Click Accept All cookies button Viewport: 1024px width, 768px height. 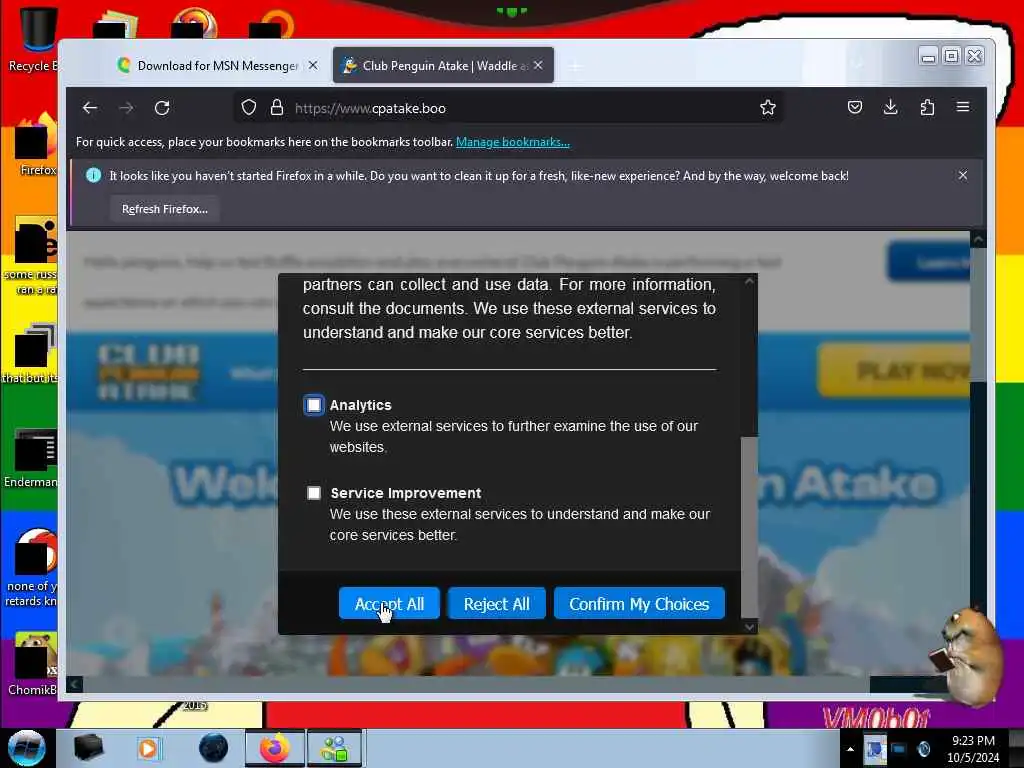click(389, 604)
